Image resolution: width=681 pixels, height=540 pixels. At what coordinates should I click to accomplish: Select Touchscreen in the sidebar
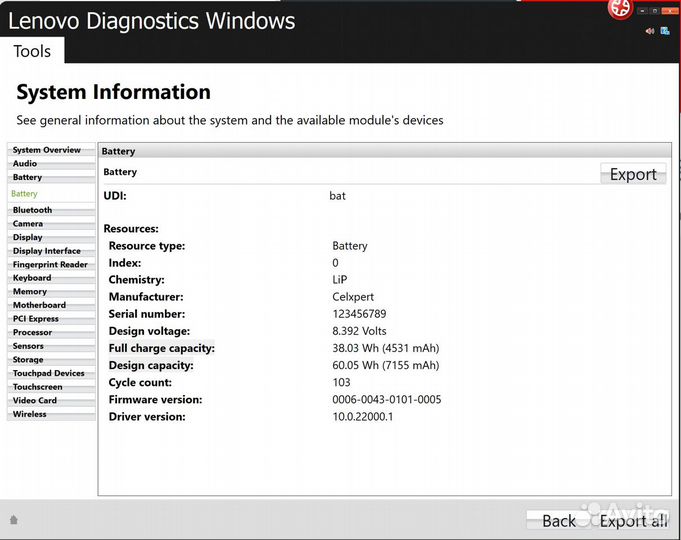51,387
